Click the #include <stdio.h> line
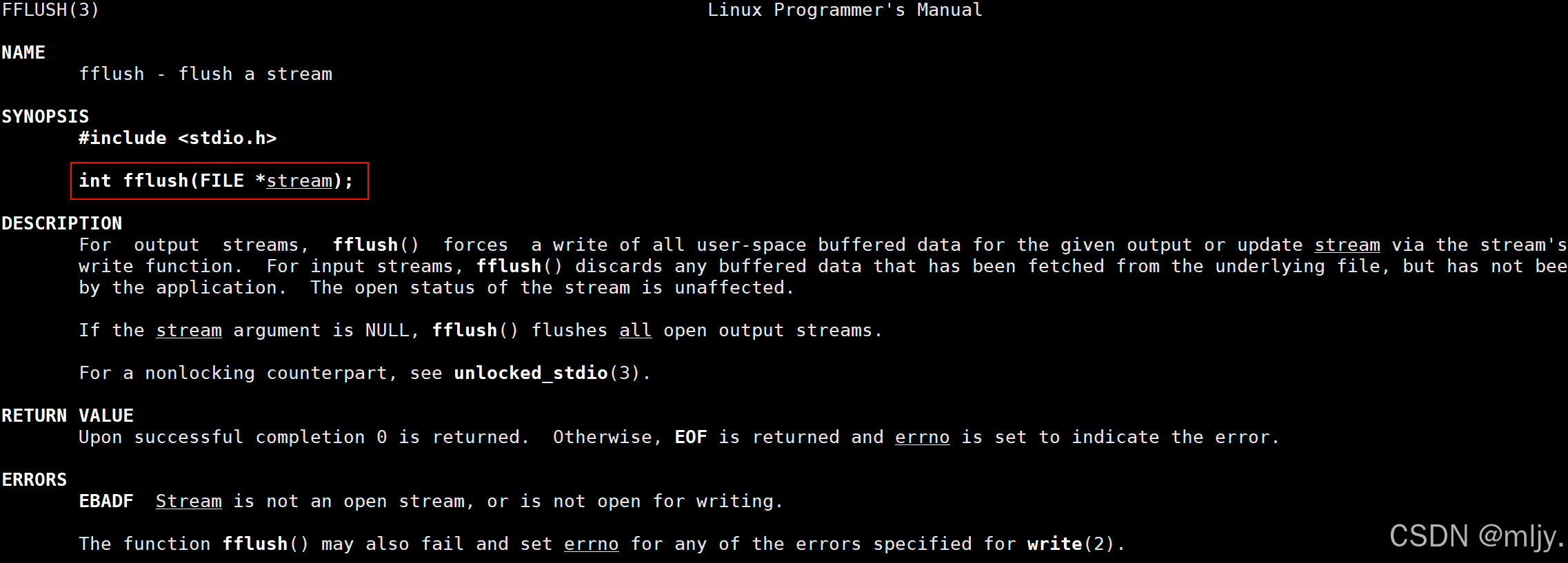 point(178,138)
